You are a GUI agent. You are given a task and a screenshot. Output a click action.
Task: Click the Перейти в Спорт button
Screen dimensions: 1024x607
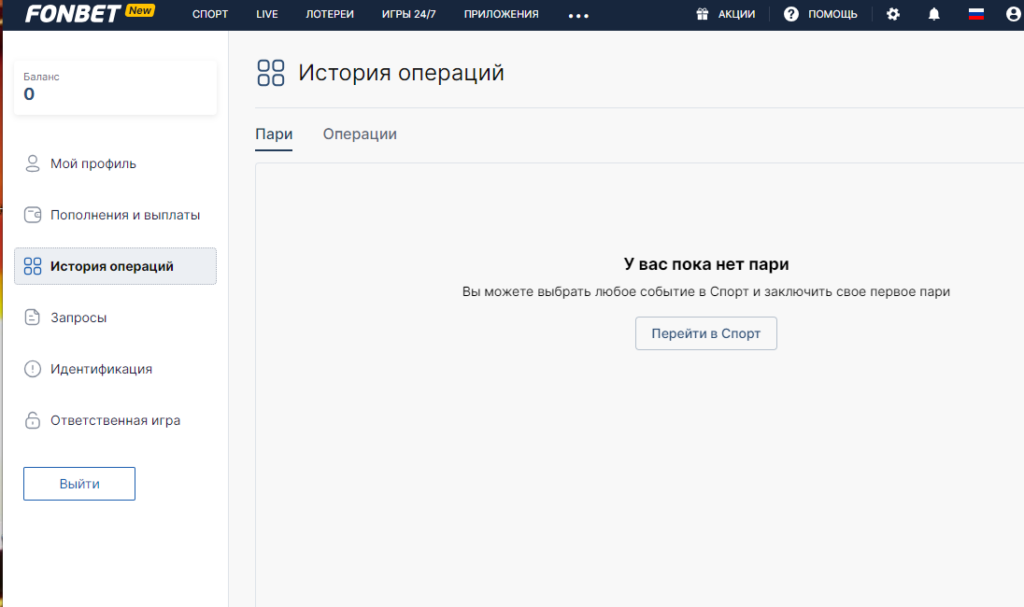706,333
